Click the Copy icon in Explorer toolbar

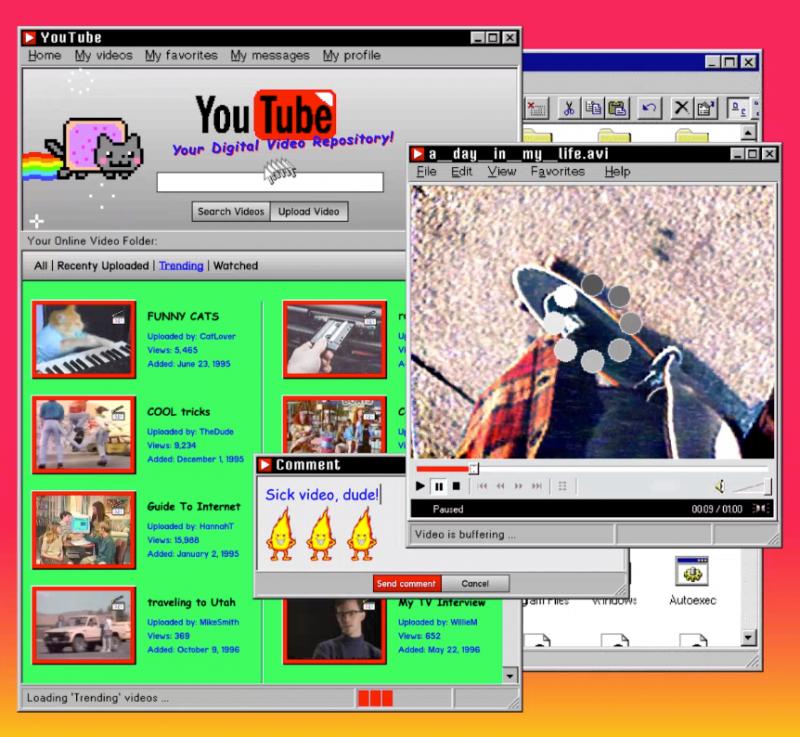point(593,108)
